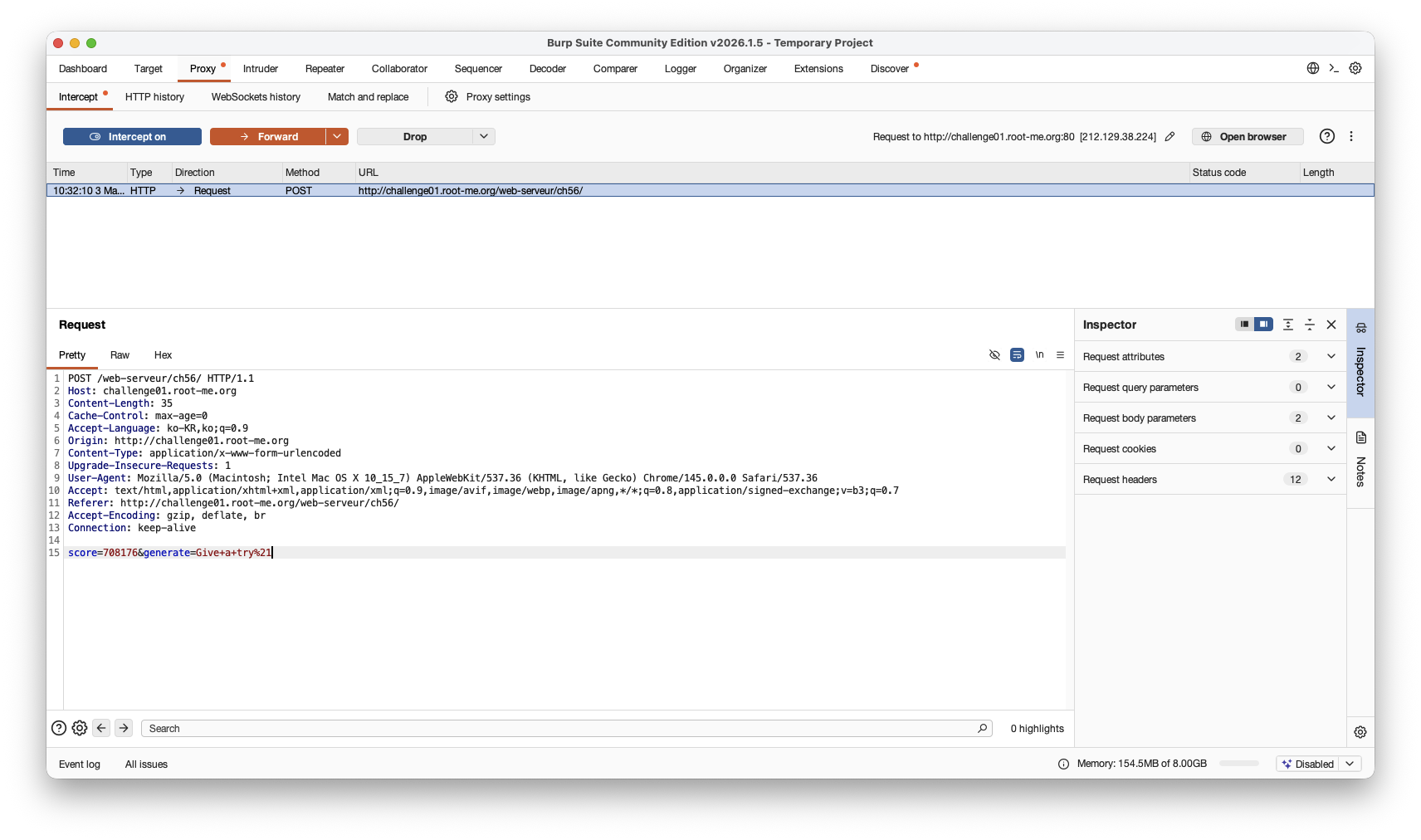The image size is (1421, 840).
Task: Switch to Dashboard tab
Action: point(83,69)
